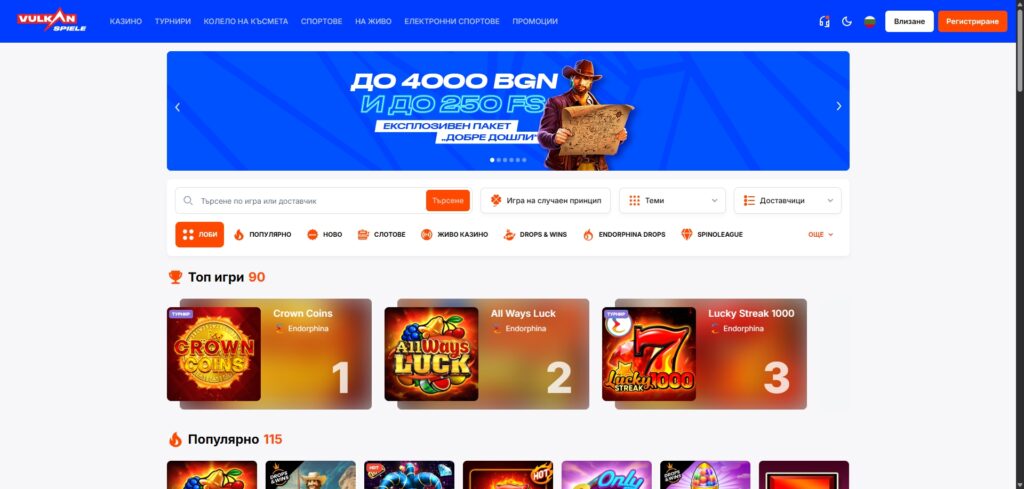Open the Живо казино category
The image size is (1024, 489).
pos(455,234)
